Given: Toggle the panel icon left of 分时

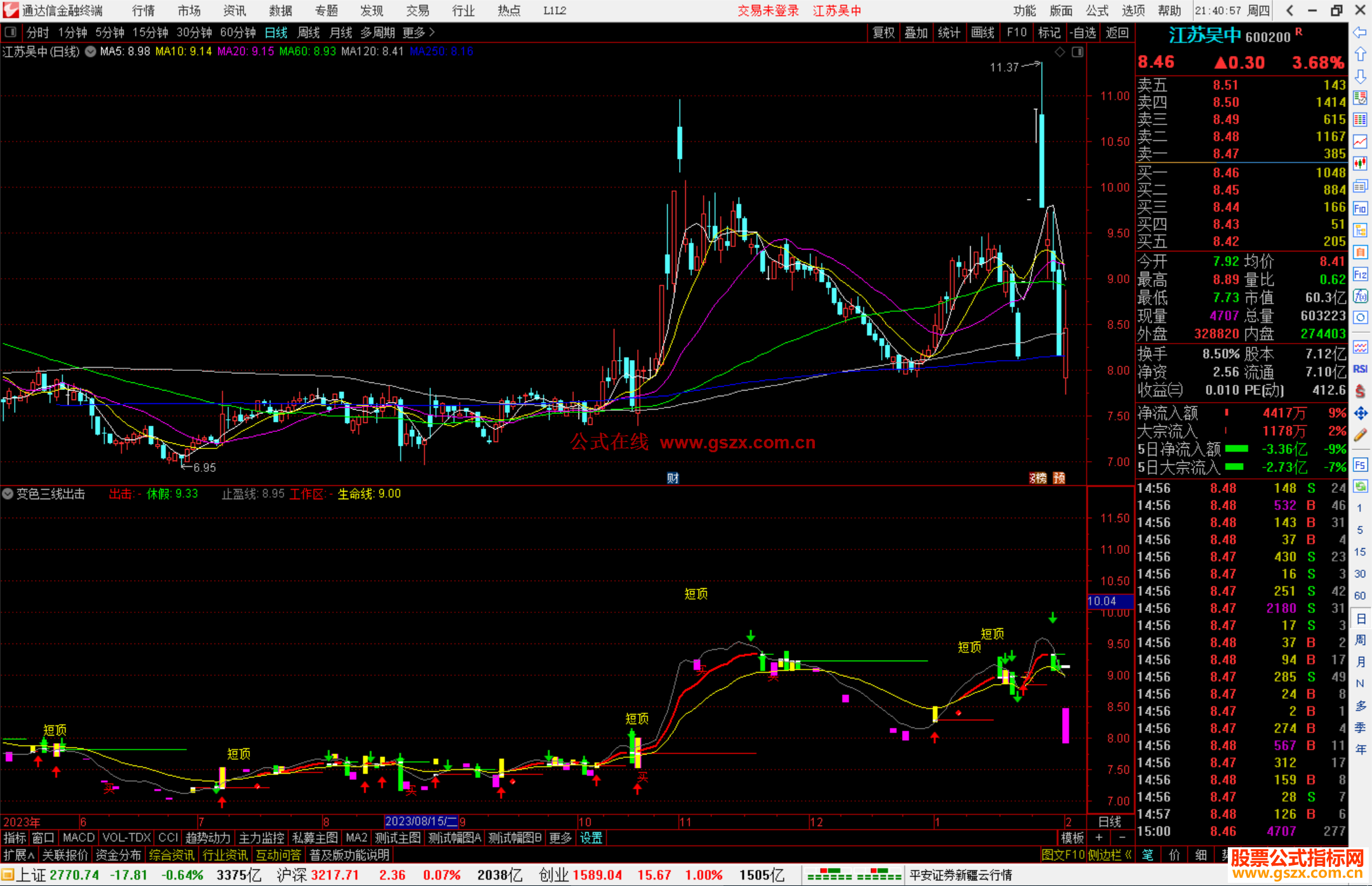Looking at the screenshot, I should [x=11, y=32].
